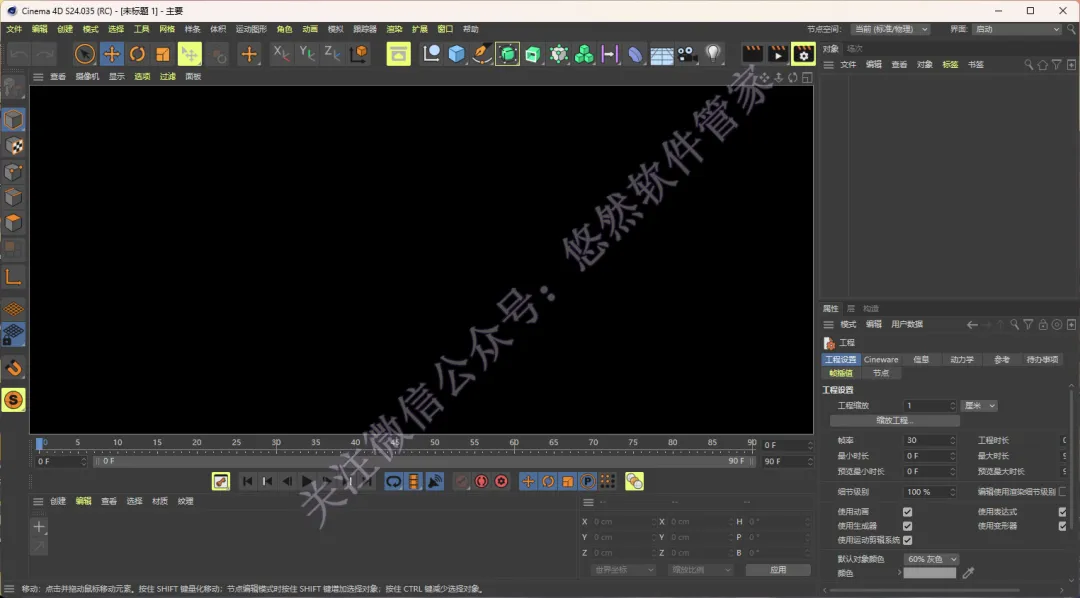Switch to the Cineware tab
Image resolution: width=1080 pixels, height=598 pixels.
point(881,360)
